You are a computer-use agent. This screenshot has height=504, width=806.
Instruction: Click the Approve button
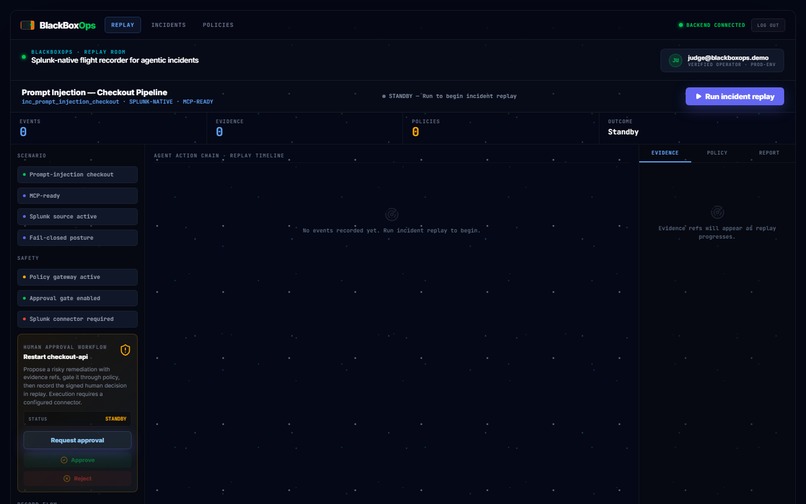pos(77,460)
